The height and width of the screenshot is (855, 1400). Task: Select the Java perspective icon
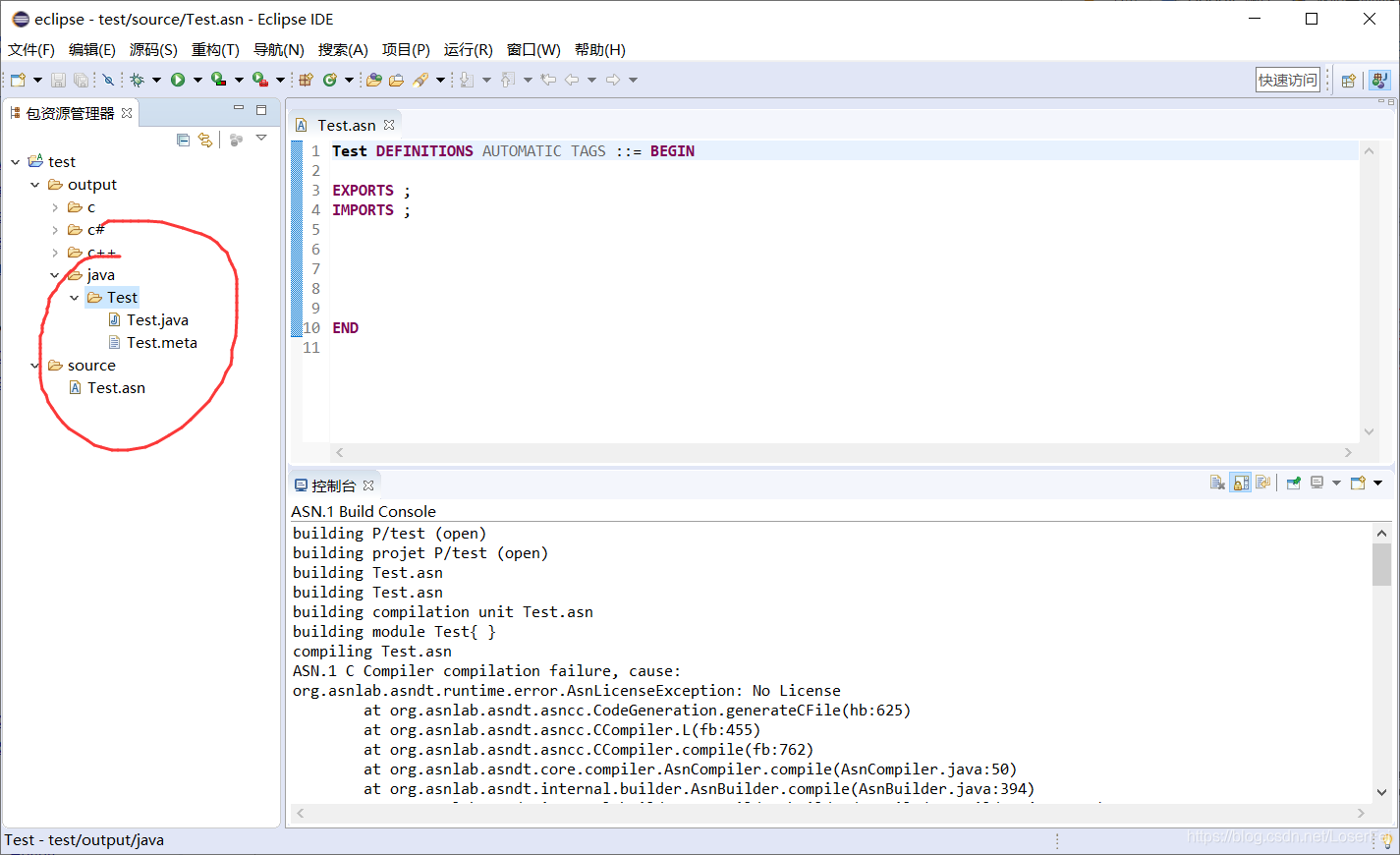tap(1379, 80)
